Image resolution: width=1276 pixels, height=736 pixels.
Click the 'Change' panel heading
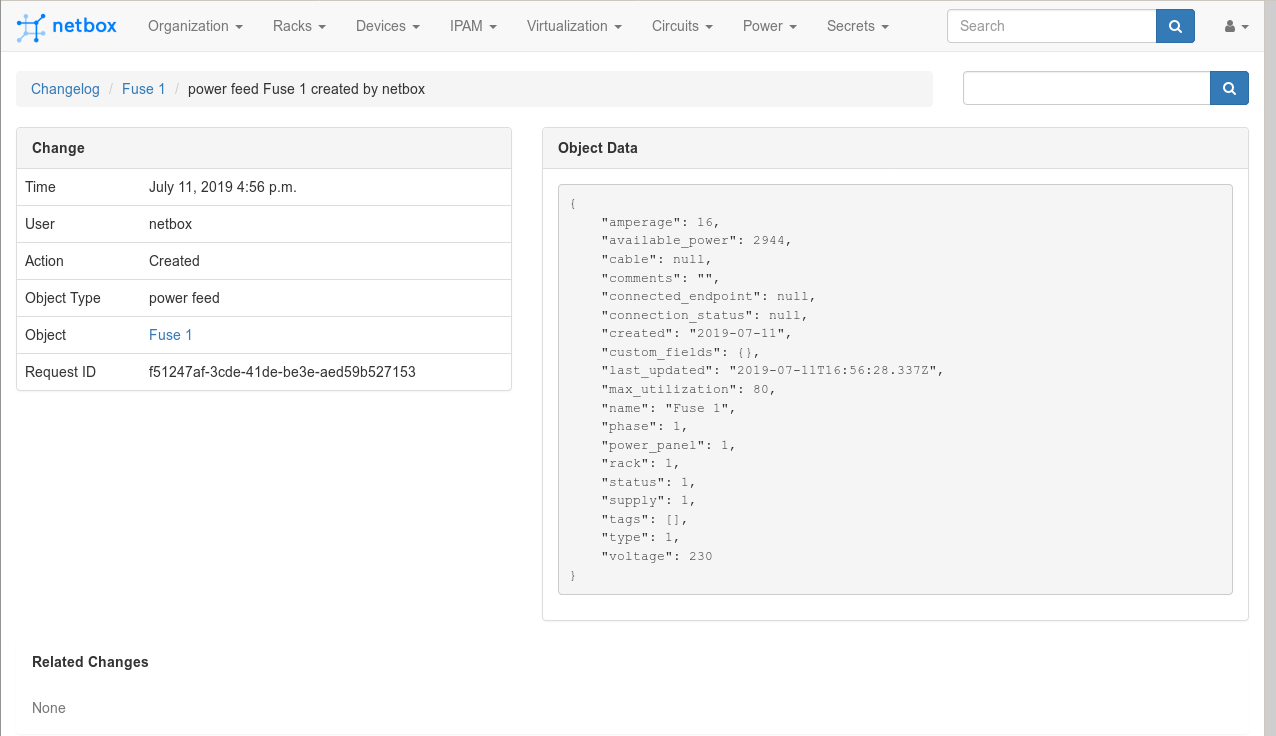click(x=58, y=148)
